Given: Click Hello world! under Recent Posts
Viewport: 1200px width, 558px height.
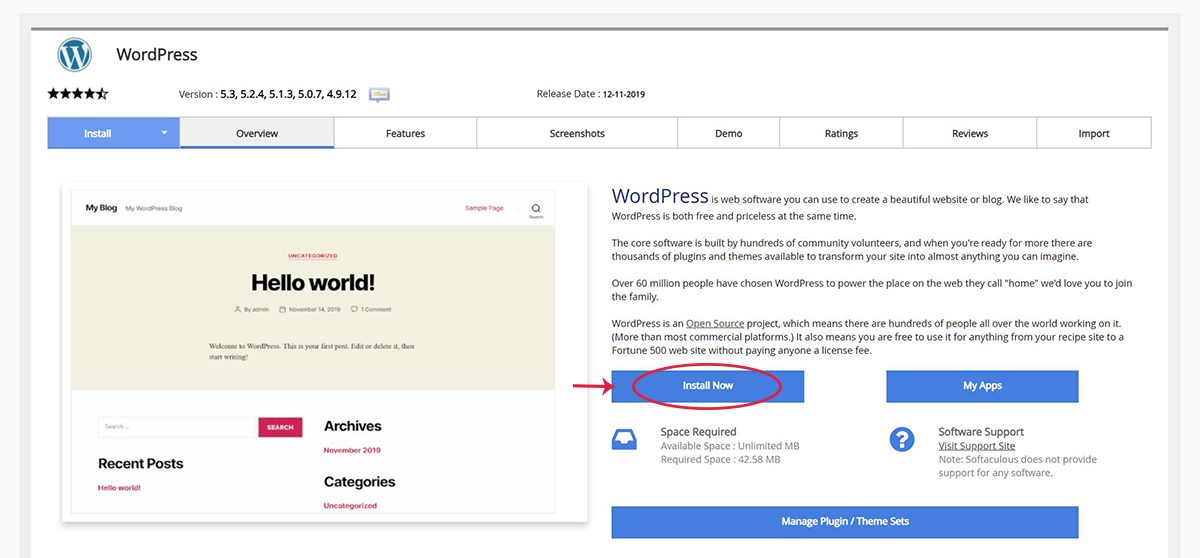Looking at the screenshot, I should [x=119, y=488].
